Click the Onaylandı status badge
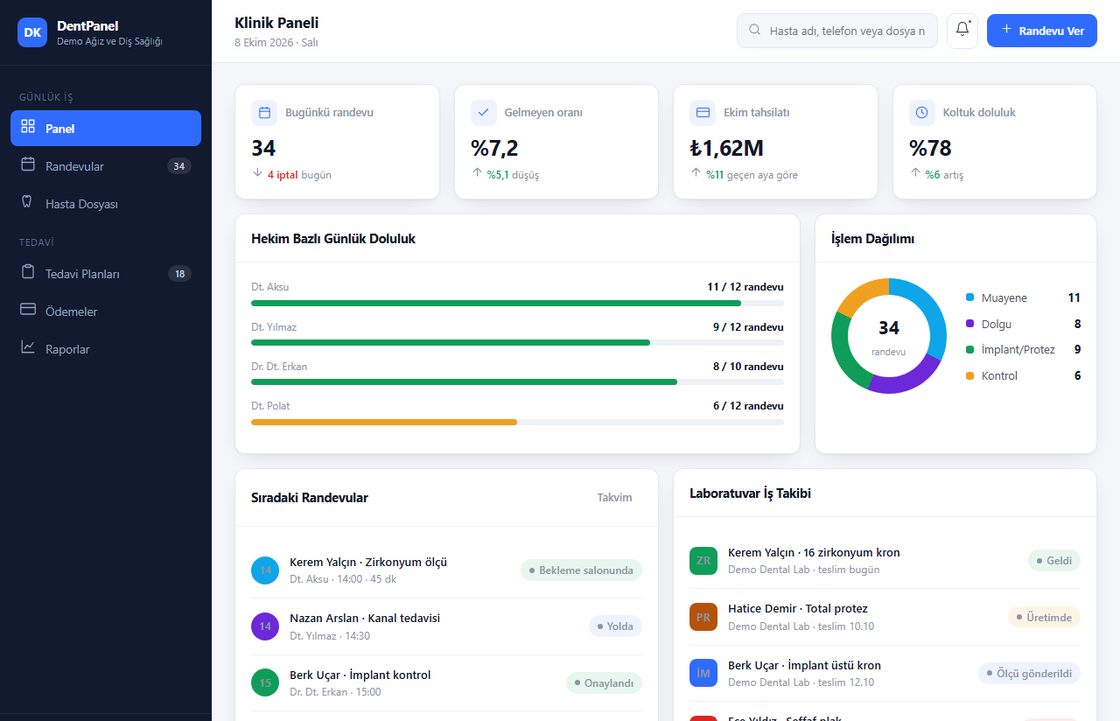The width and height of the screenshot is (1120, 721). [x=604, y=683]
